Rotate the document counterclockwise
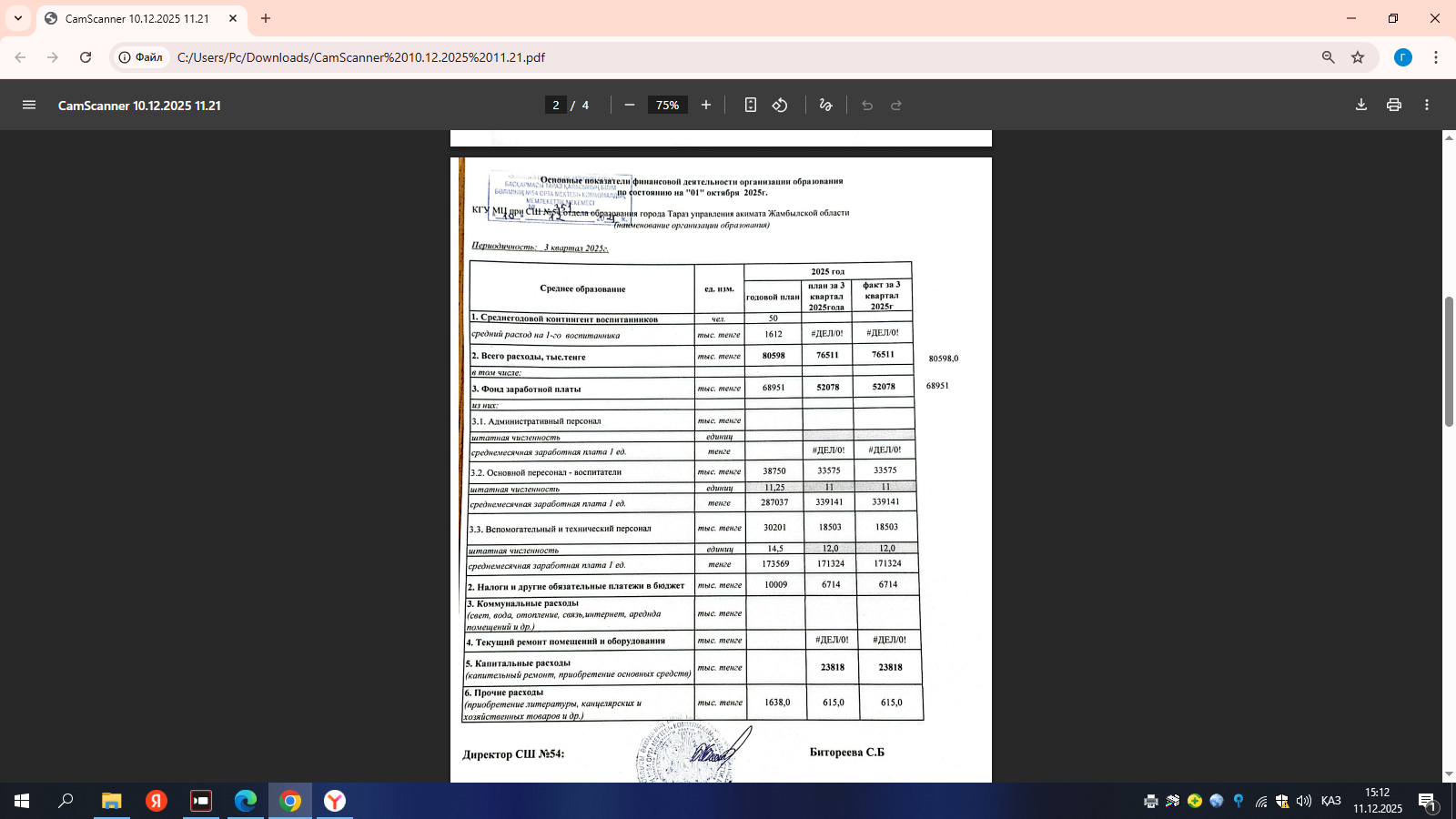1456x819 pixels. tap(780, 105)
